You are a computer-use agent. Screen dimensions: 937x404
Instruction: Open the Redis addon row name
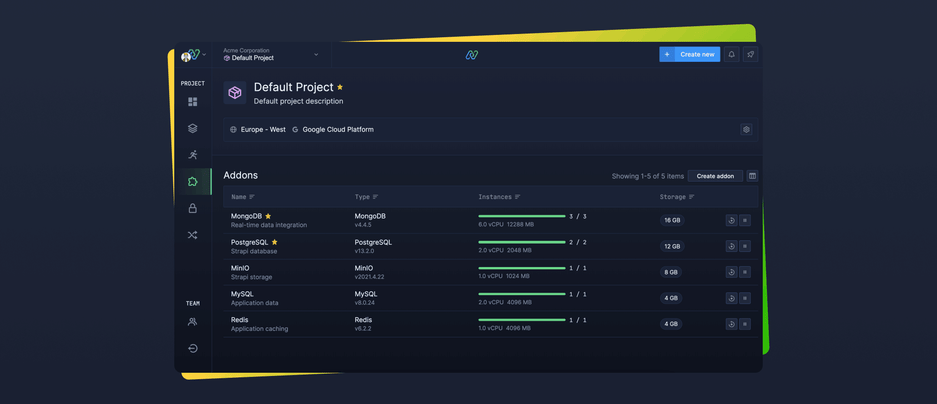tap(240, 320)
